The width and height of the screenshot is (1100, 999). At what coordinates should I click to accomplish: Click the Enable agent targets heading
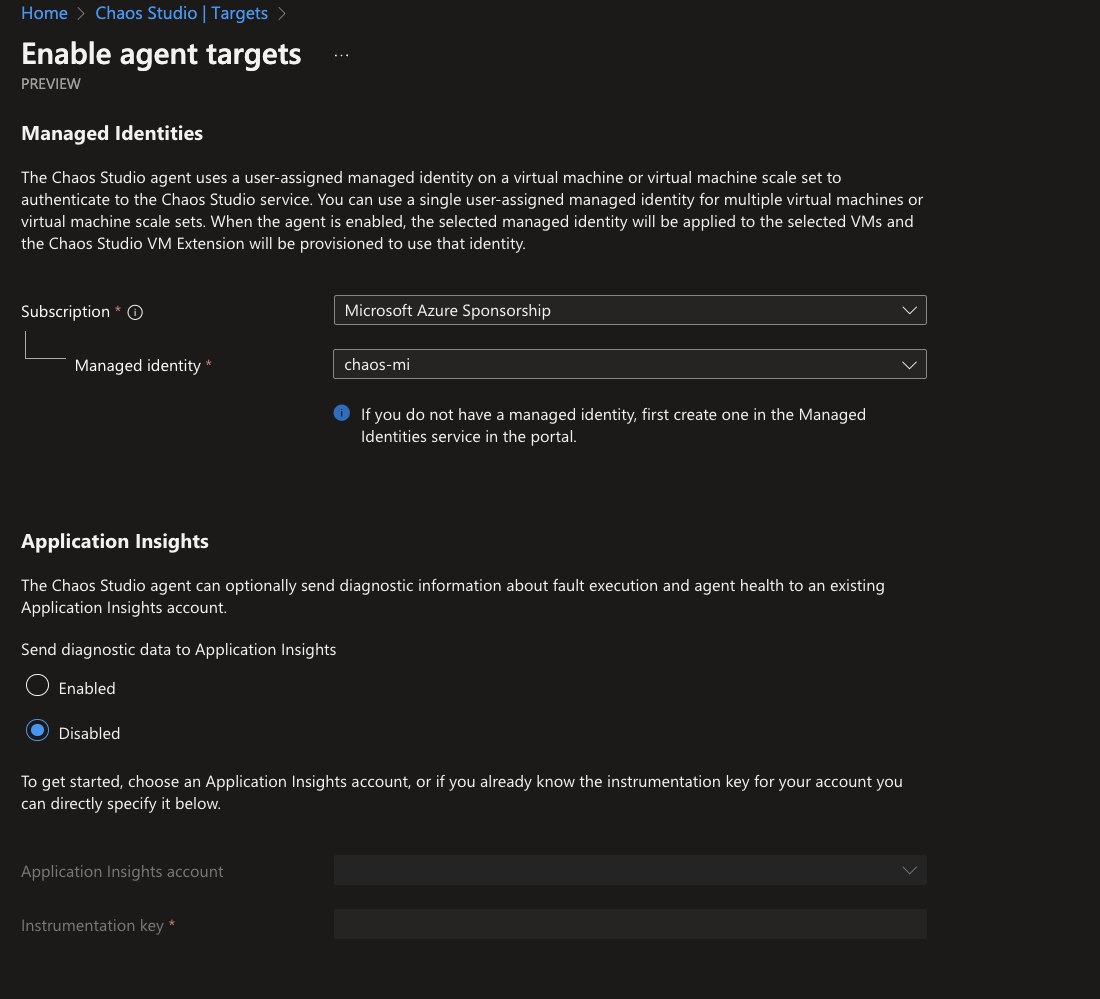[161, 54]
